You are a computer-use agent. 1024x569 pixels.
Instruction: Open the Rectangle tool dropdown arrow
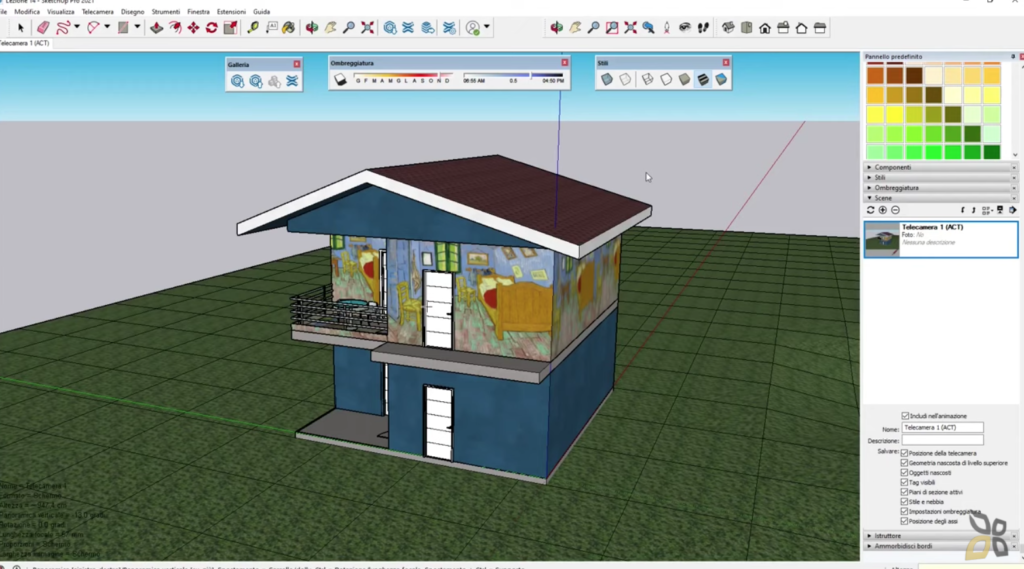(137, 27)
